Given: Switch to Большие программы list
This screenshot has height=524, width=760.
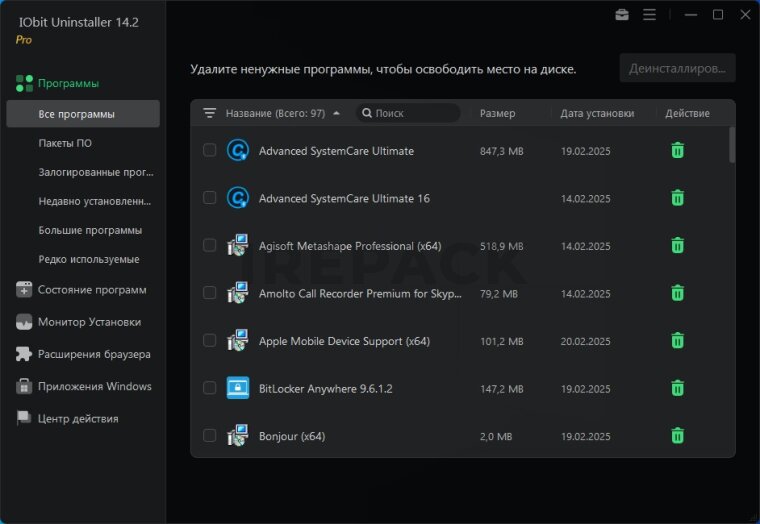Looking at the screenshot, I should pos(90,230).
